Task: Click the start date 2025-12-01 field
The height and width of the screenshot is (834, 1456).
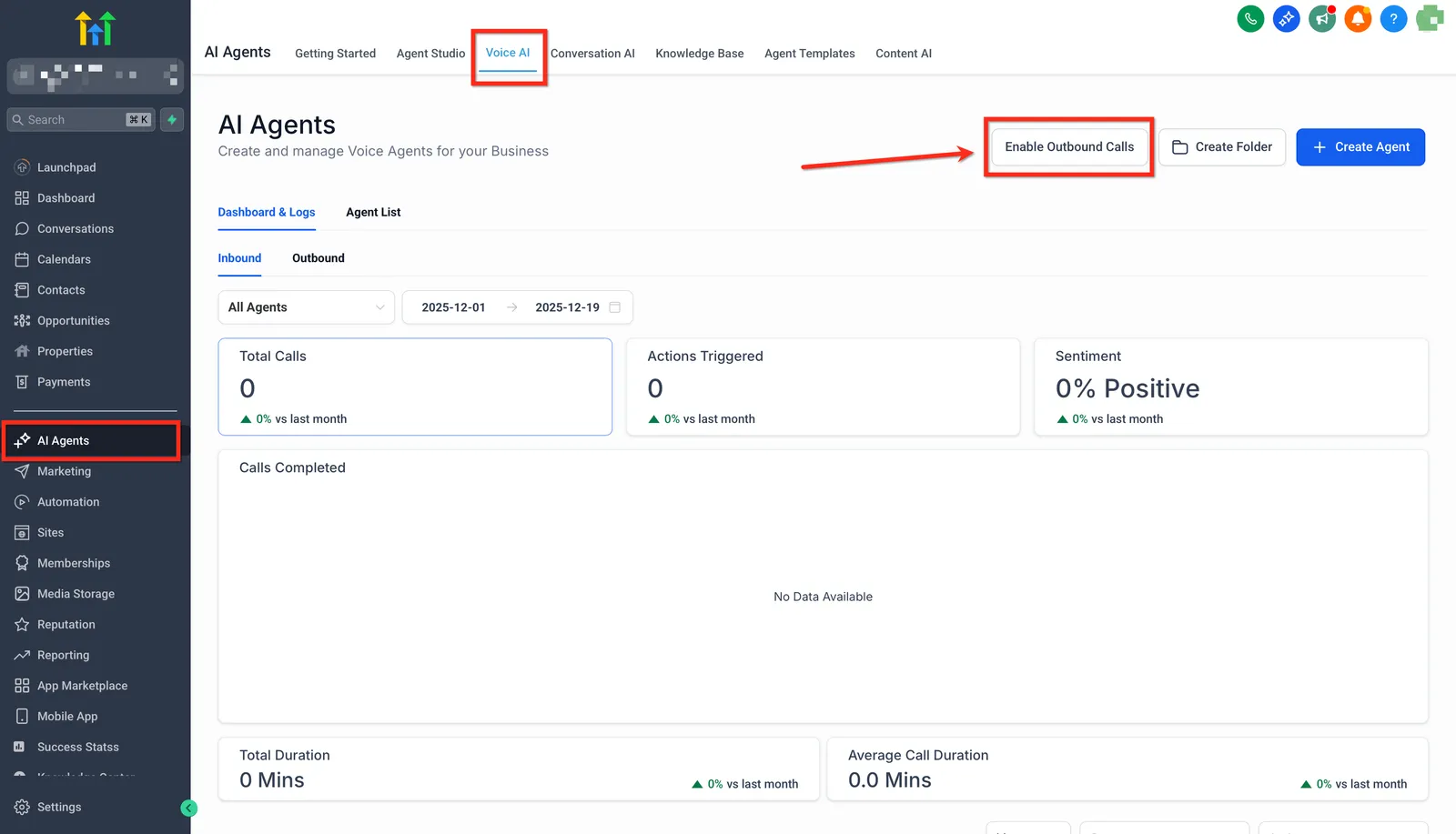Action: click(x=453, y=307)
